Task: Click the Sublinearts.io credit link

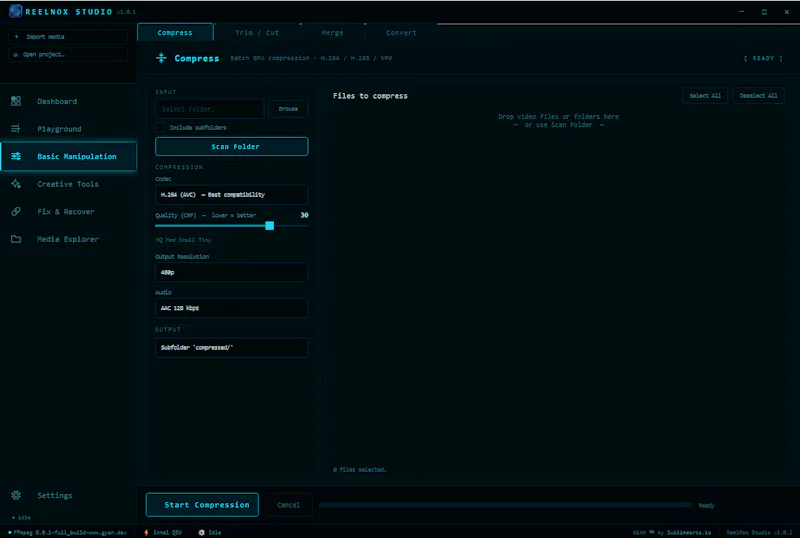Action: point(689,532)
